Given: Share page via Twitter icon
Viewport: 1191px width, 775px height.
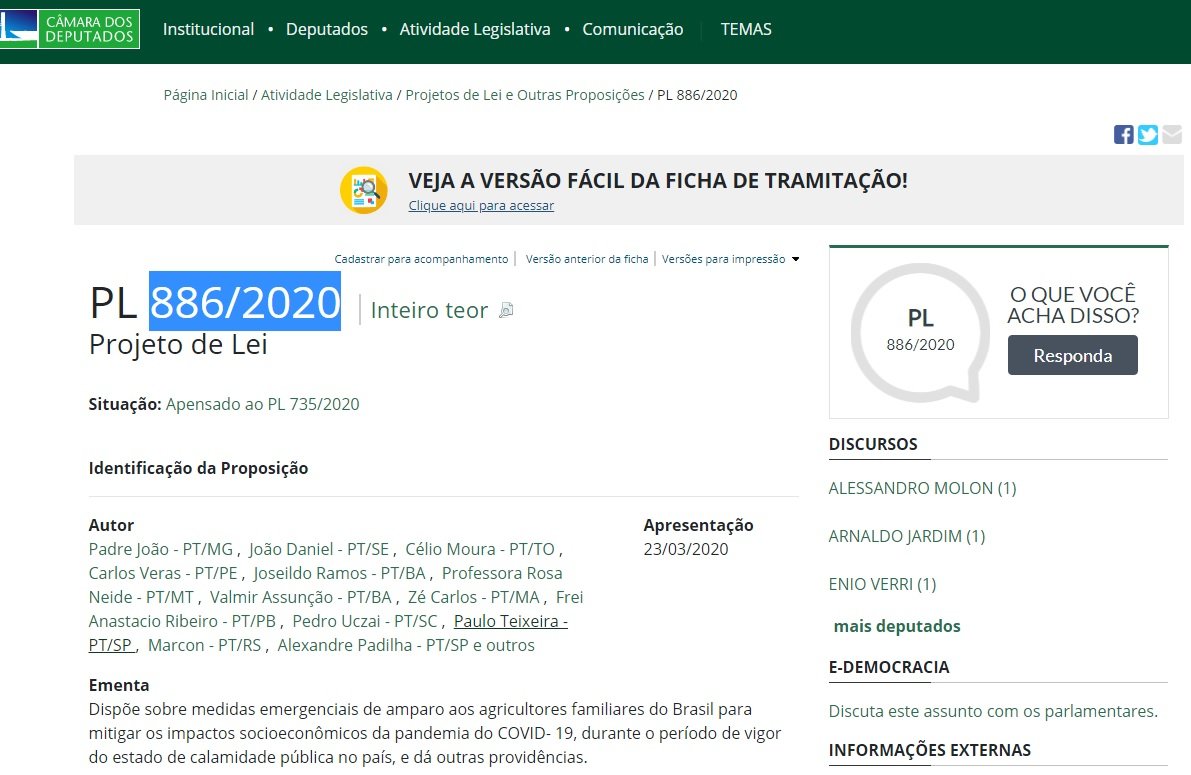Looking at the screenshot, I should (x=1147, y=135).
